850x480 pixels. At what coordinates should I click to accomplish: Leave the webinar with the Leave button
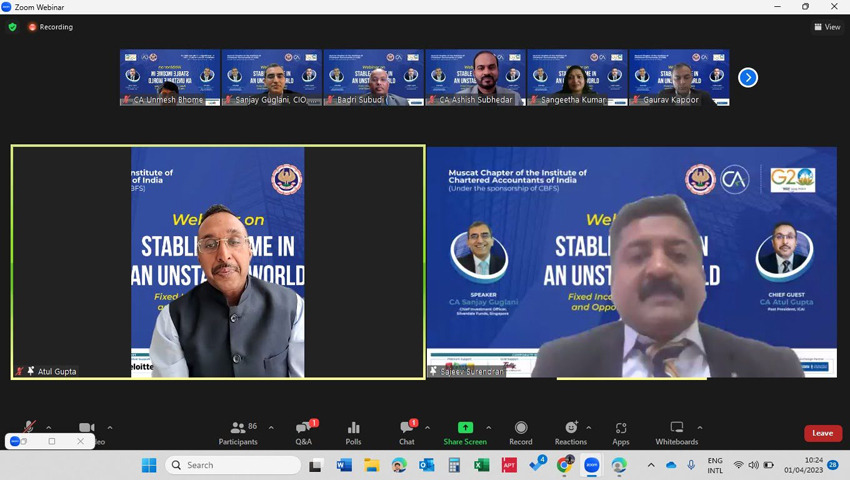pos(822,433)
